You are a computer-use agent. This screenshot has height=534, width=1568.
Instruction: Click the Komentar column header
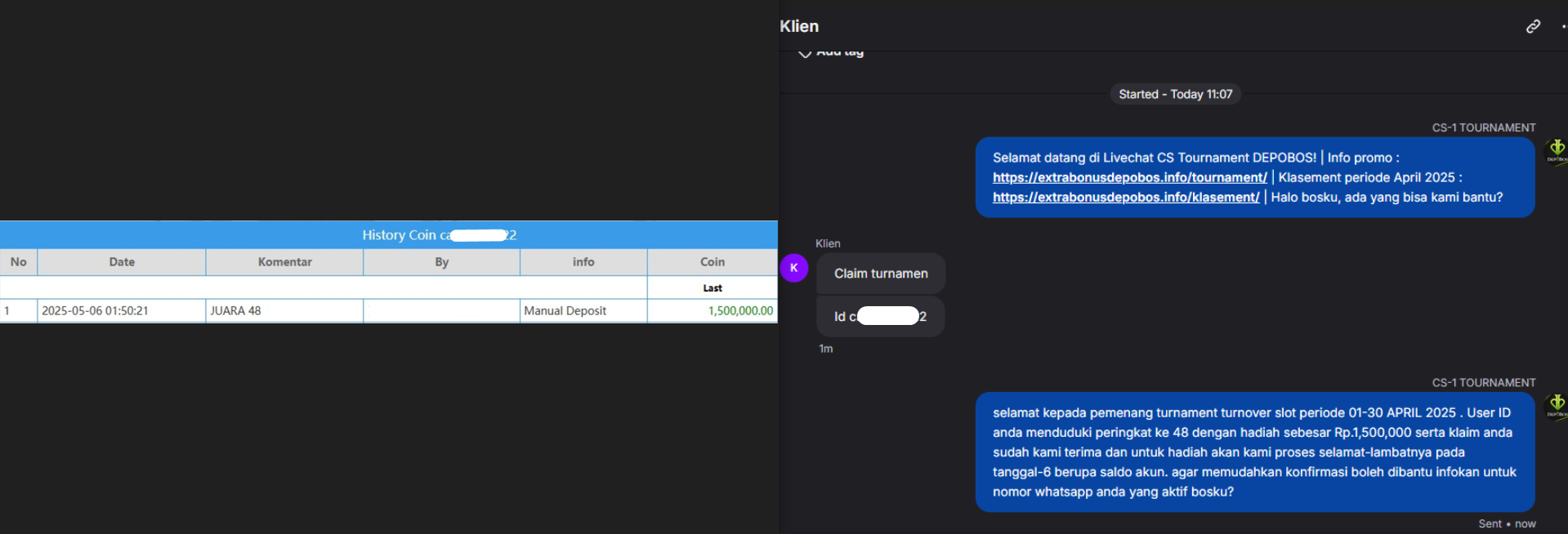click(x=284, y=262)
